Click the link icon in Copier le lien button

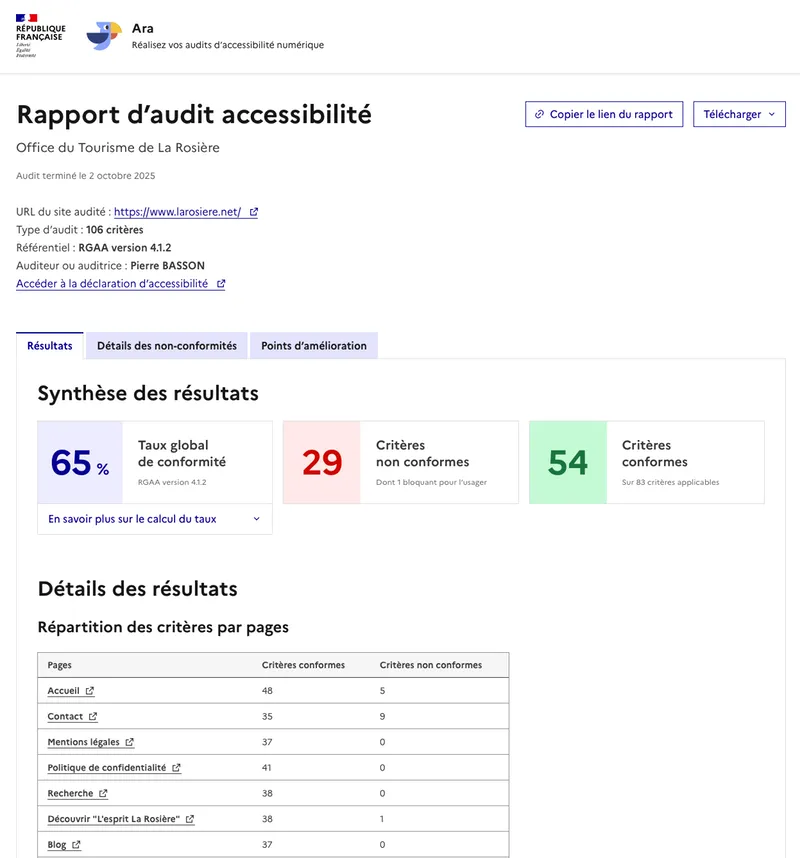click(539, 114)
